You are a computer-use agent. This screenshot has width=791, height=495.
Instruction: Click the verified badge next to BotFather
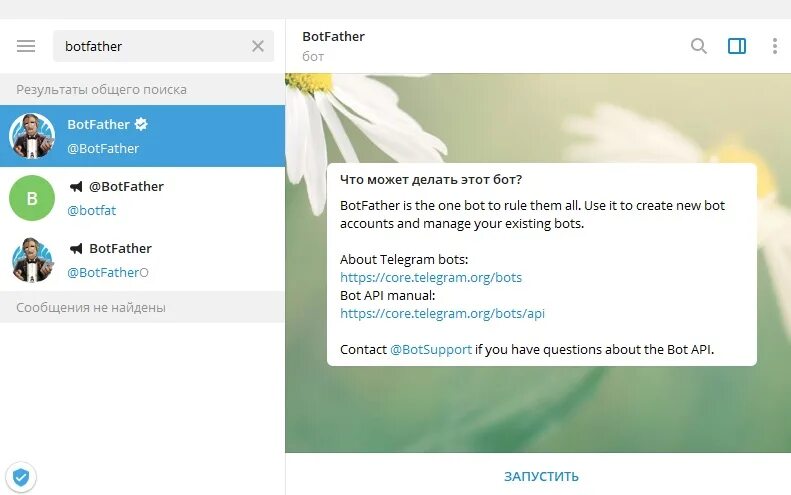pos(141,124)
